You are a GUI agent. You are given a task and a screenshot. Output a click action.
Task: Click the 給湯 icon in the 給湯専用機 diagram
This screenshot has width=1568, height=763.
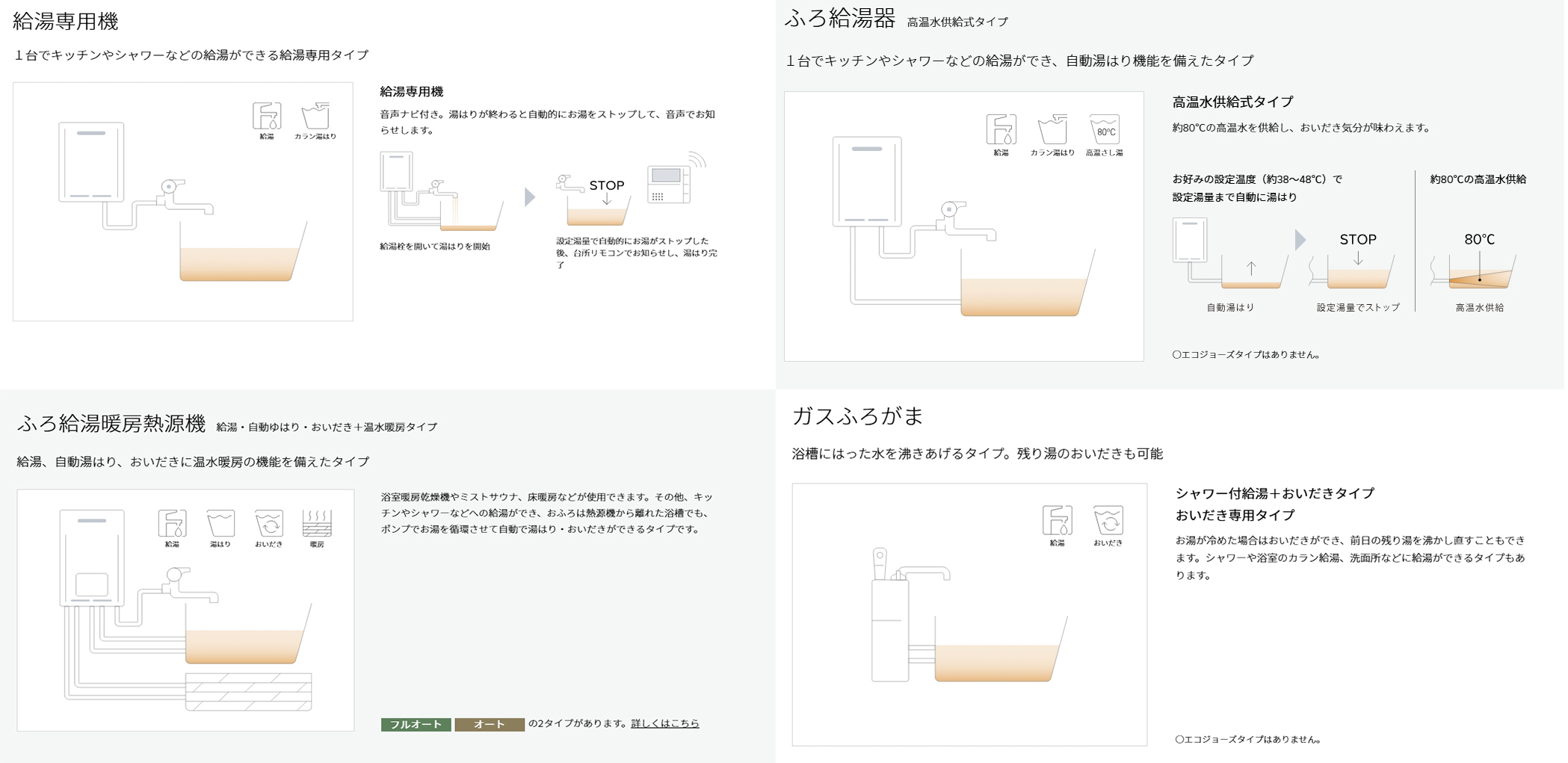click(267, 117)
